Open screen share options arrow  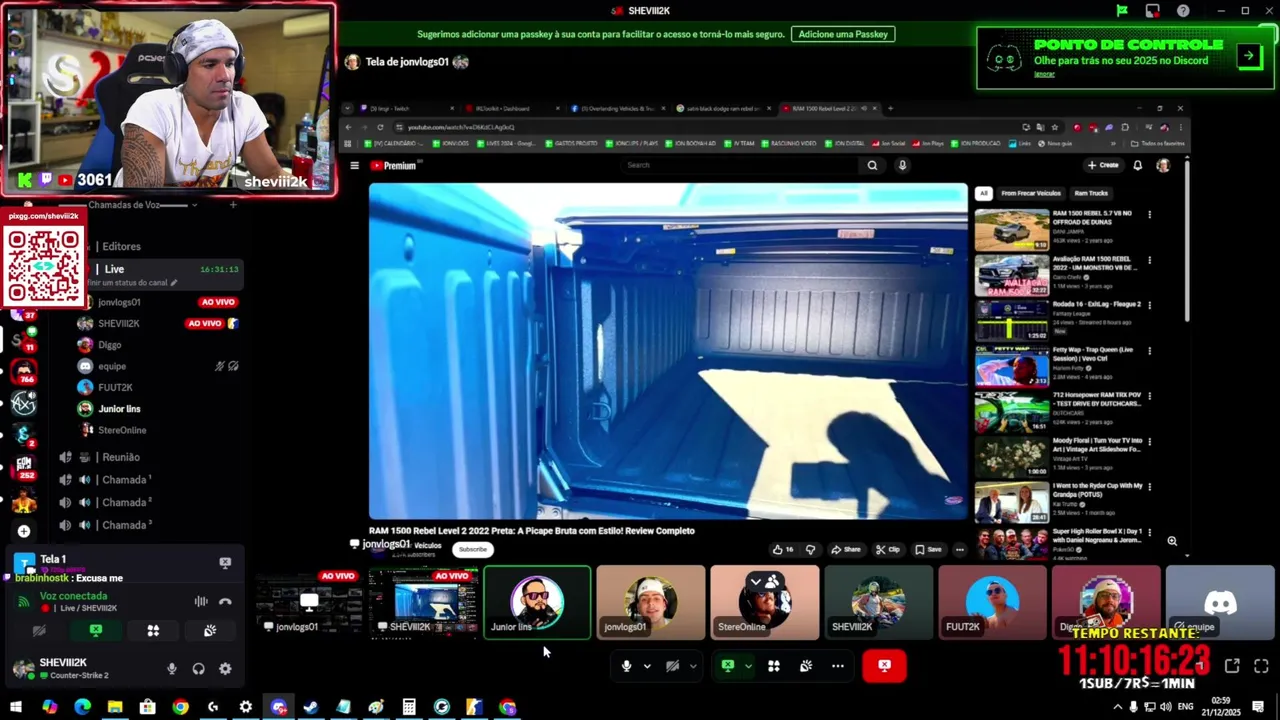tap(748, 666)
